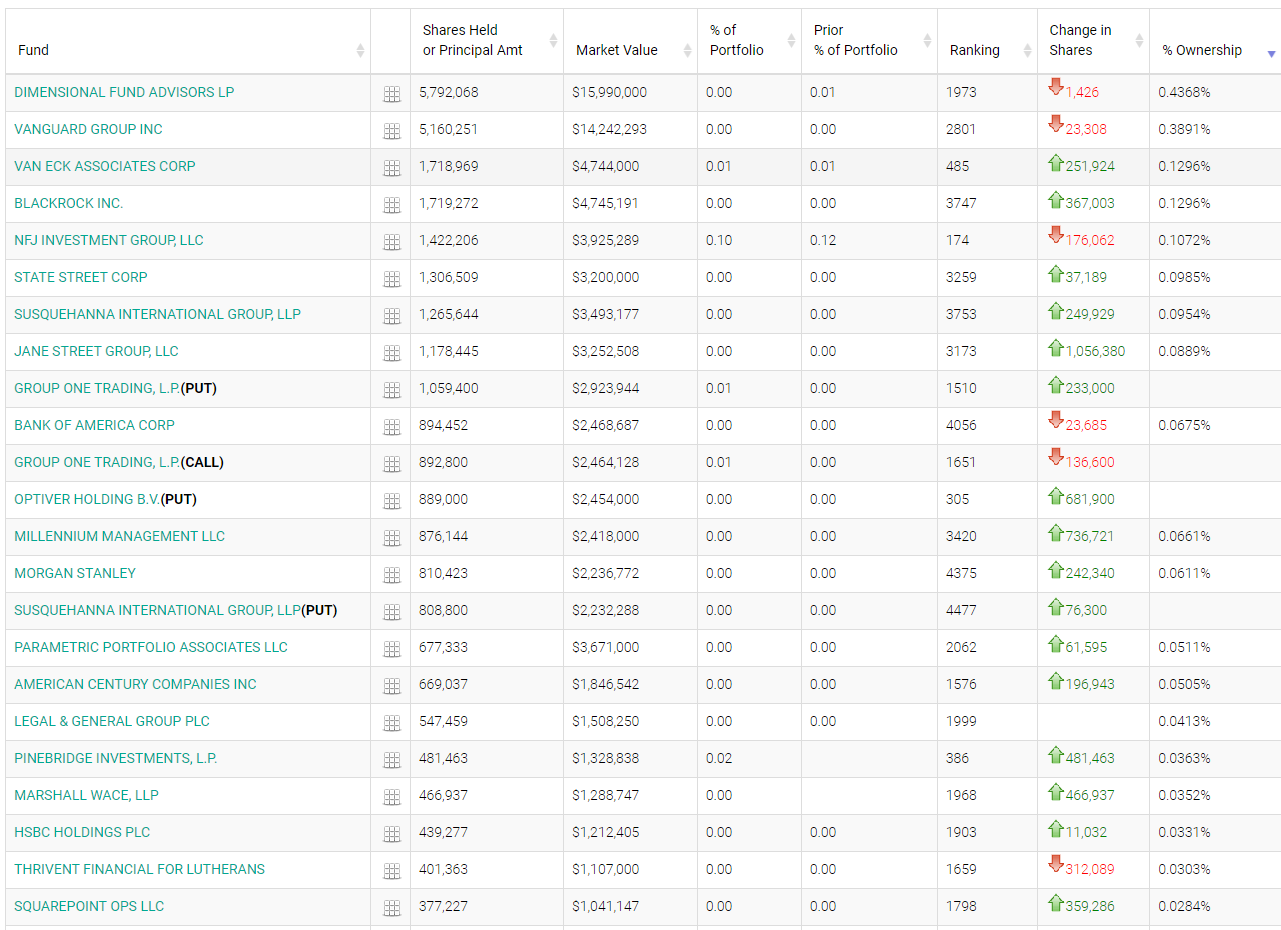Sort by Ranking column arrows
This screenshot has height=930, width=1281.
tap(1027, 50)
